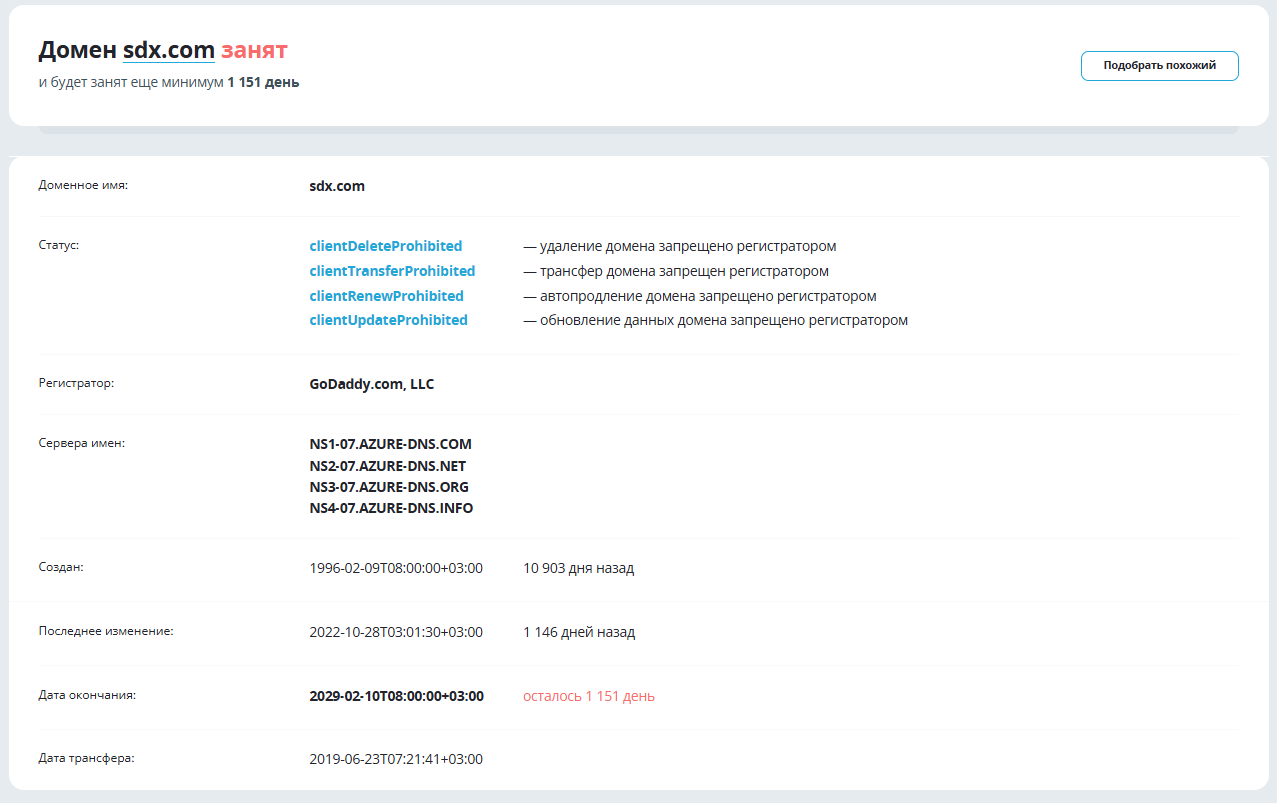
Task: Open the clientTransferProhibited status link
Action: [x=392, y=271]
